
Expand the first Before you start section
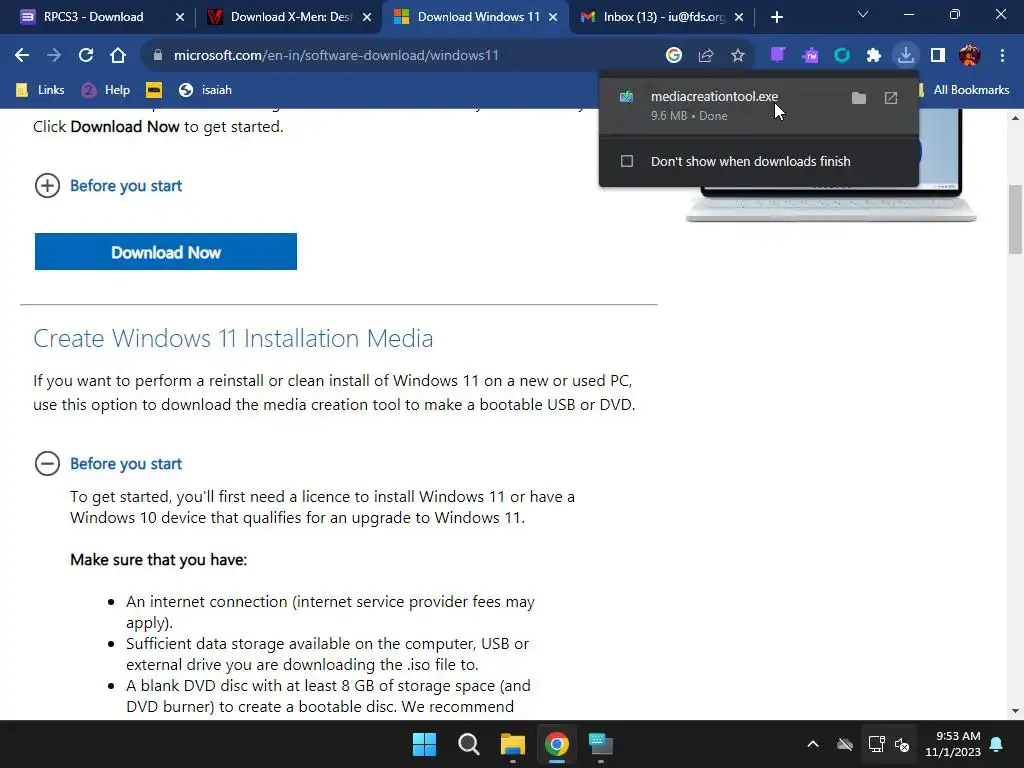click(x=47, y=185)
